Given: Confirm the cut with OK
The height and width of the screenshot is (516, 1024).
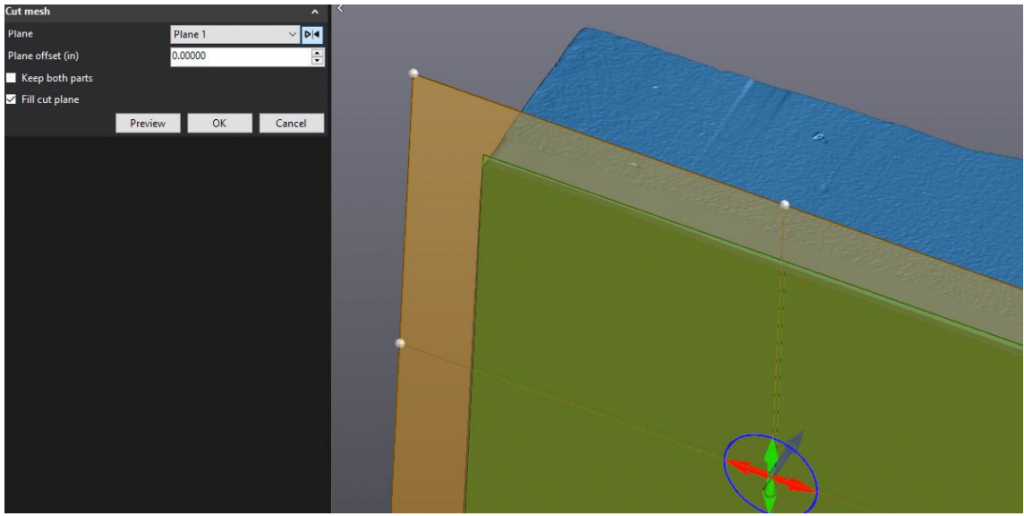Looking at the screenshot, I should pos(219,123).
